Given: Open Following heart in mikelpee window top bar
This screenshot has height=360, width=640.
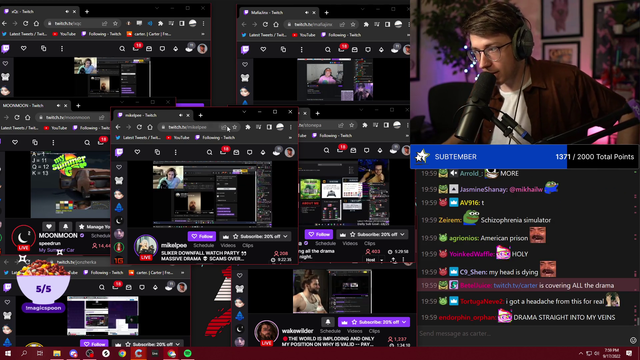Looking at the screenshot, I should (137, 152).
